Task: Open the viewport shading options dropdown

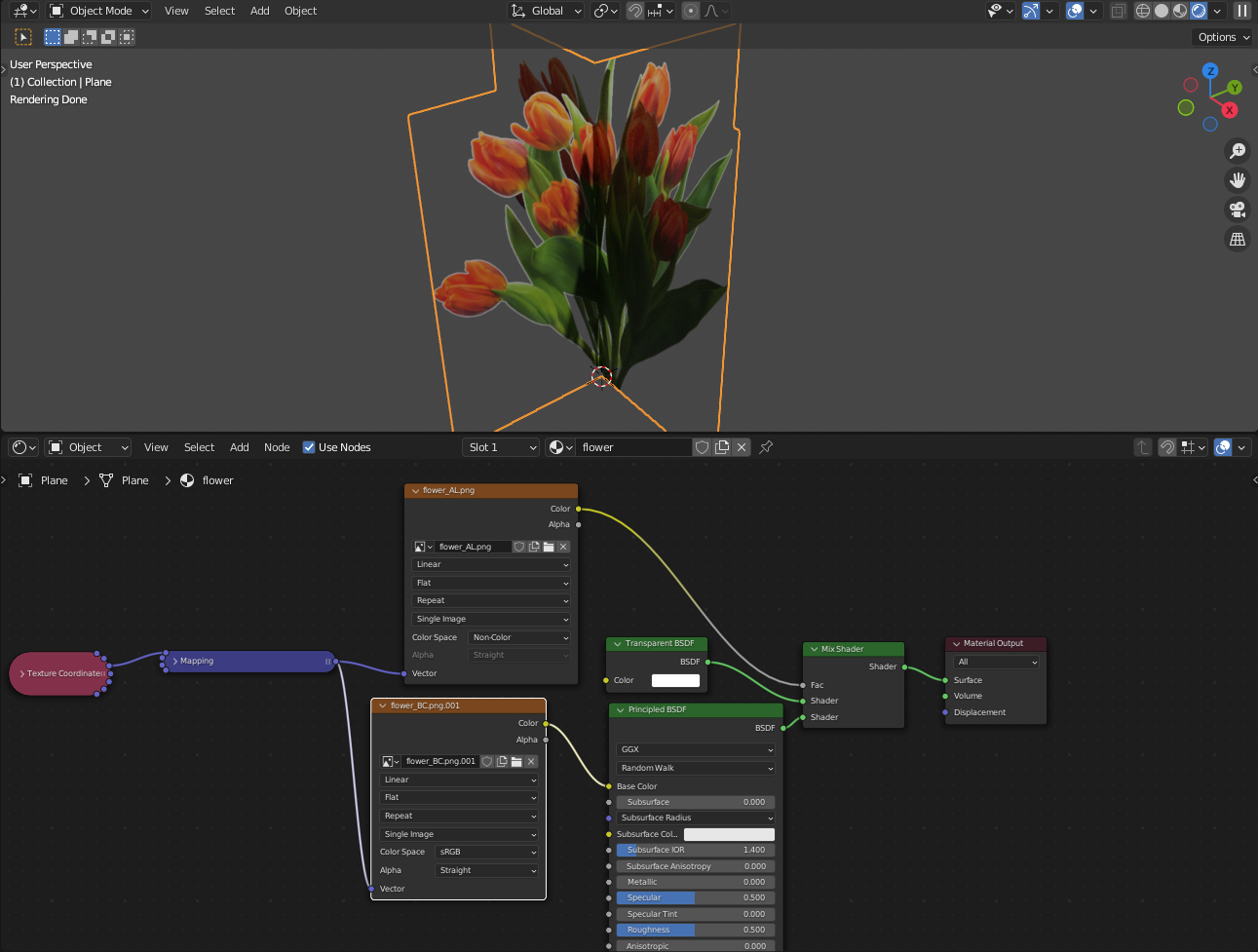Action: [1217, 11]
